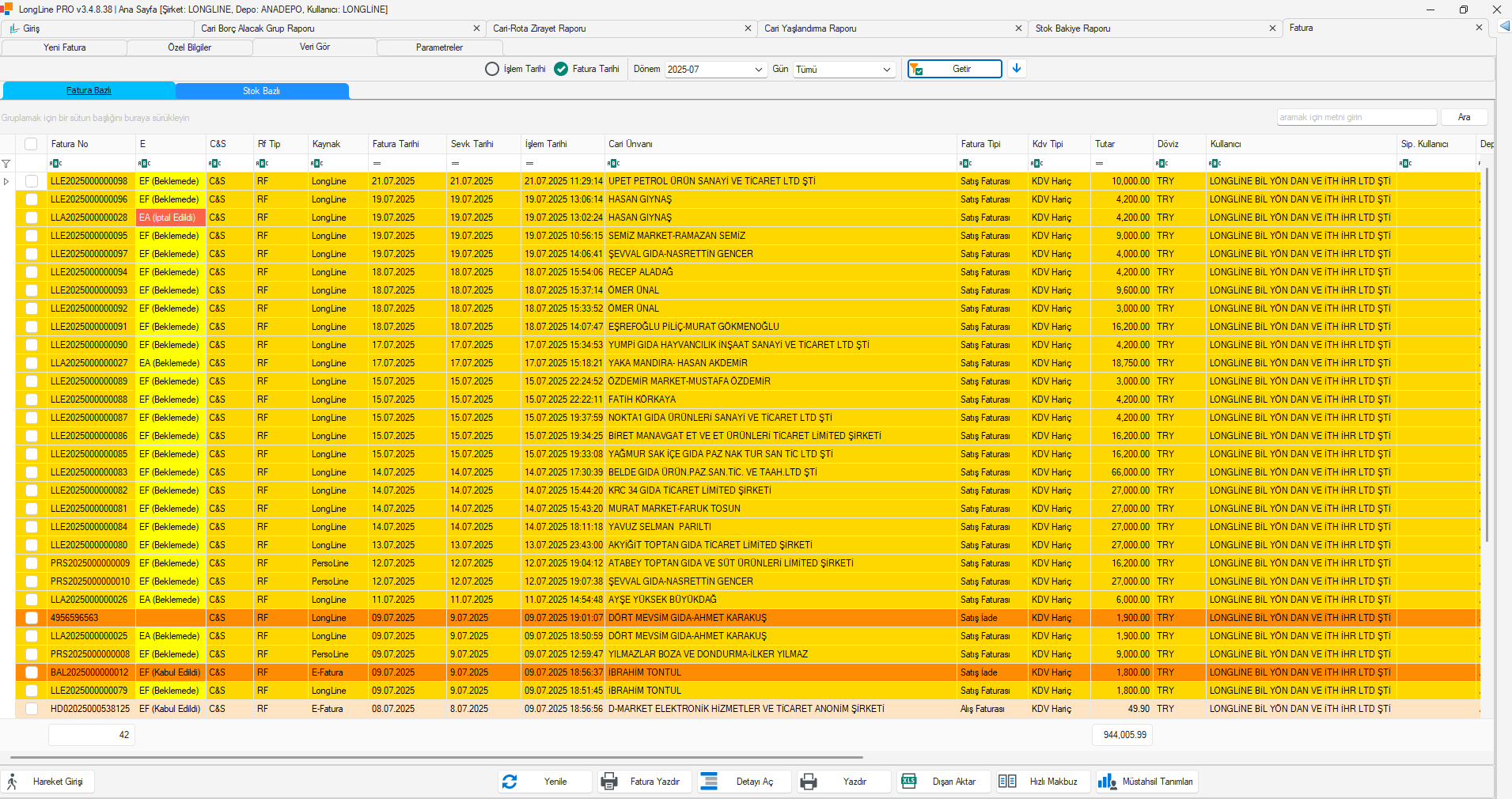Select the Fatura Tarihi radio option
Screen dimensions: 1512x799
pos(561,69)
